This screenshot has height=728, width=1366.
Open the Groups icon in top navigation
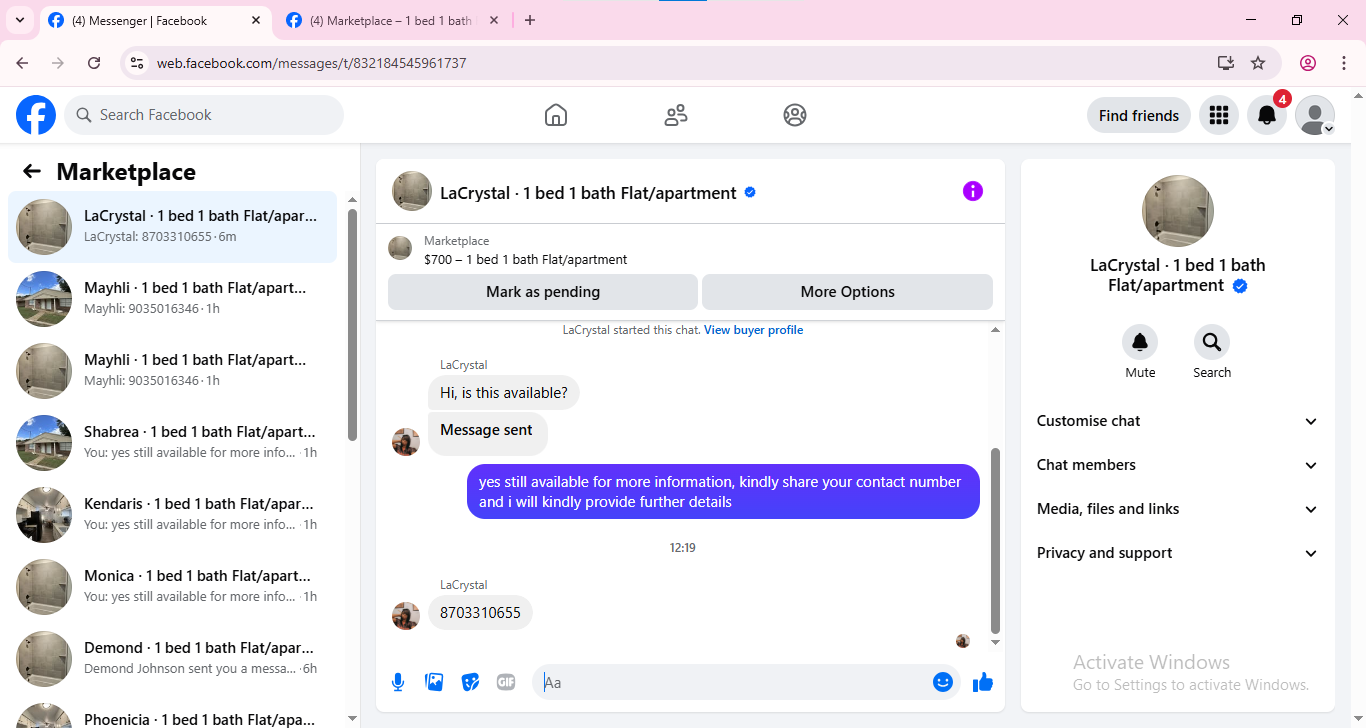click(795, 115)
